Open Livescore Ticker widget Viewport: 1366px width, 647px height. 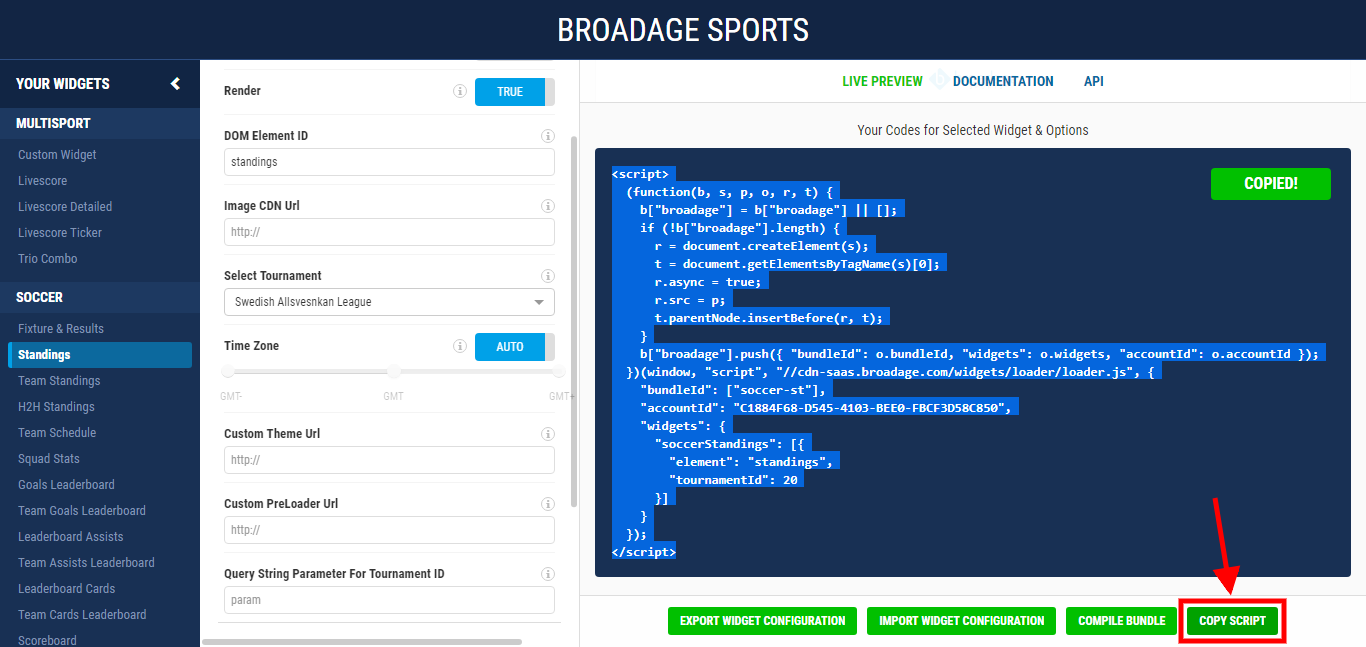click(x=60, y=233)
